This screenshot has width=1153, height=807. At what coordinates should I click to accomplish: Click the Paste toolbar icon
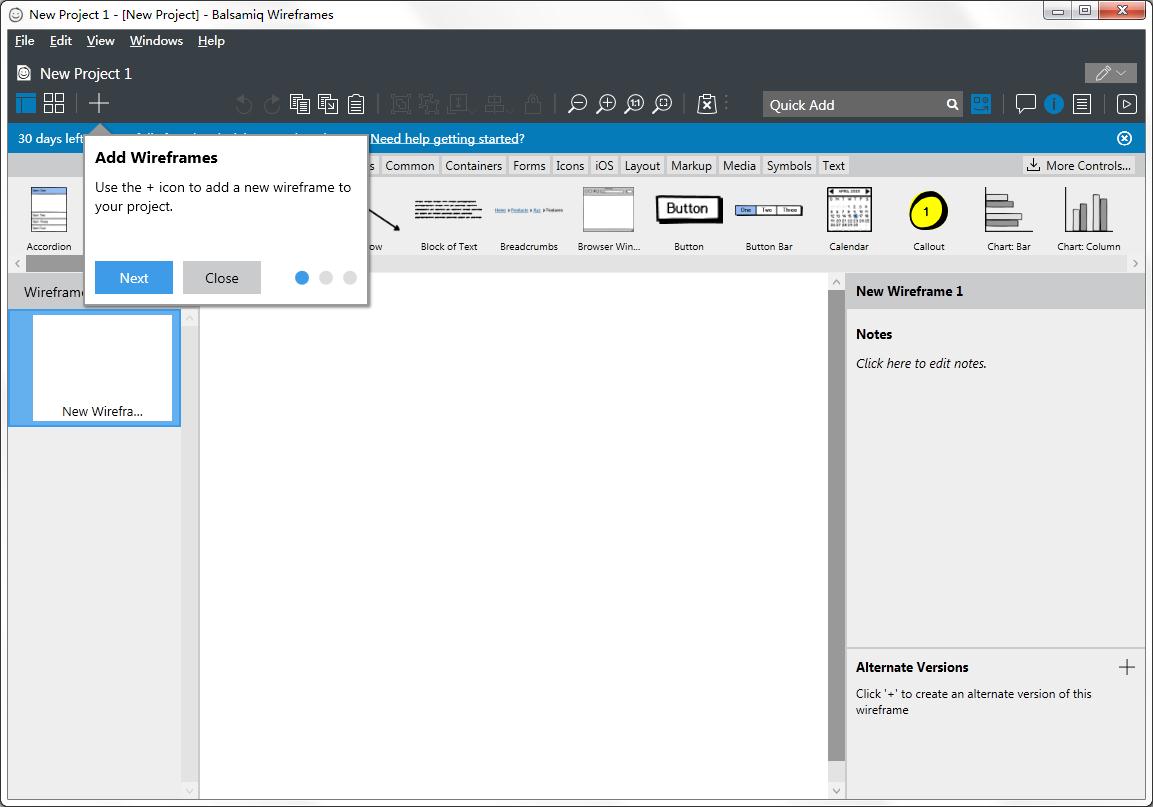355,103
